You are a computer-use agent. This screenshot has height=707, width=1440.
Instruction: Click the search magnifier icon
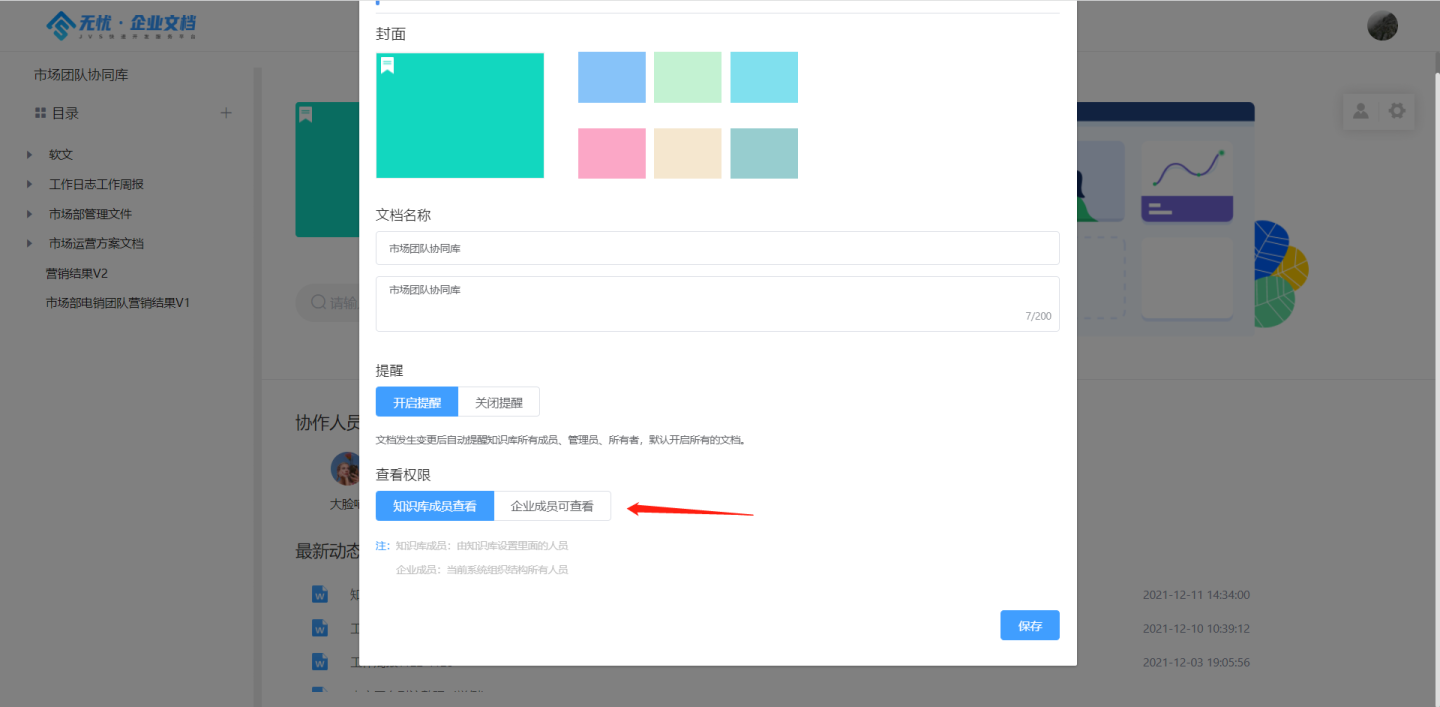click(x=319, y=302)
